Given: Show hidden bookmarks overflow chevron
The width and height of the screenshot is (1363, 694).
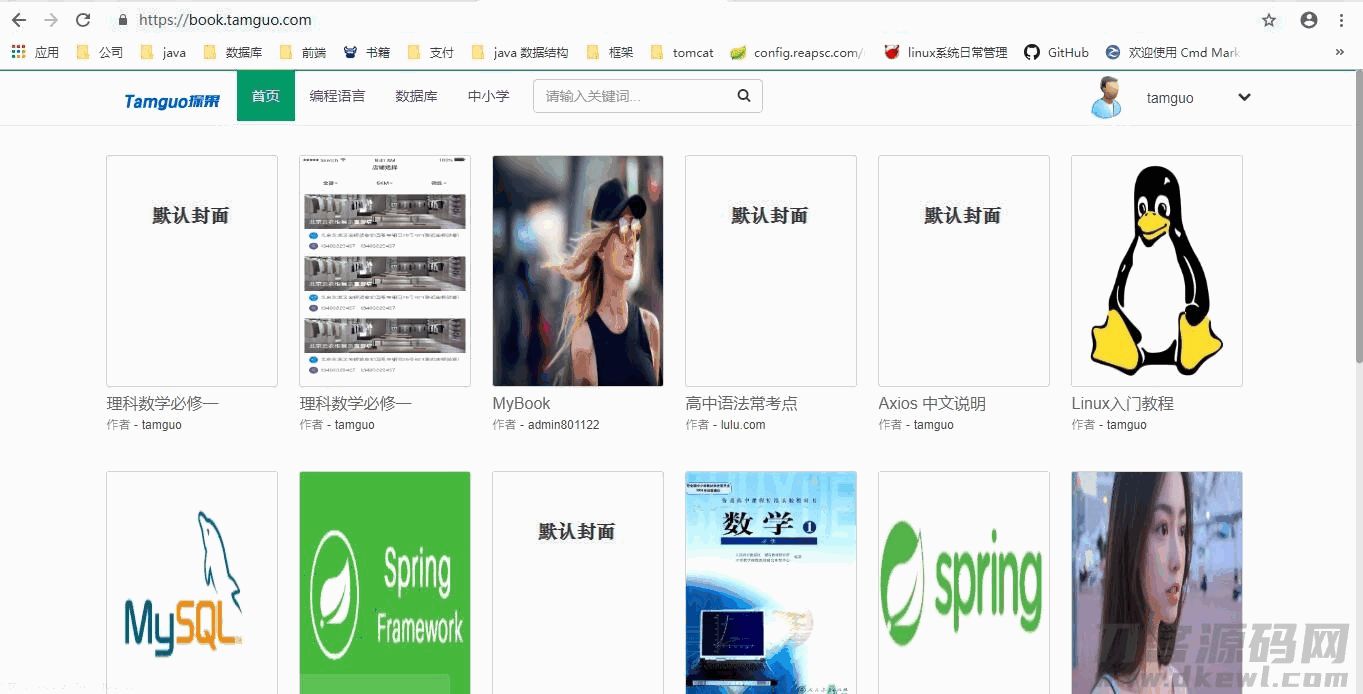Looking at the screenshot, I should click(x=1340, y=52).
